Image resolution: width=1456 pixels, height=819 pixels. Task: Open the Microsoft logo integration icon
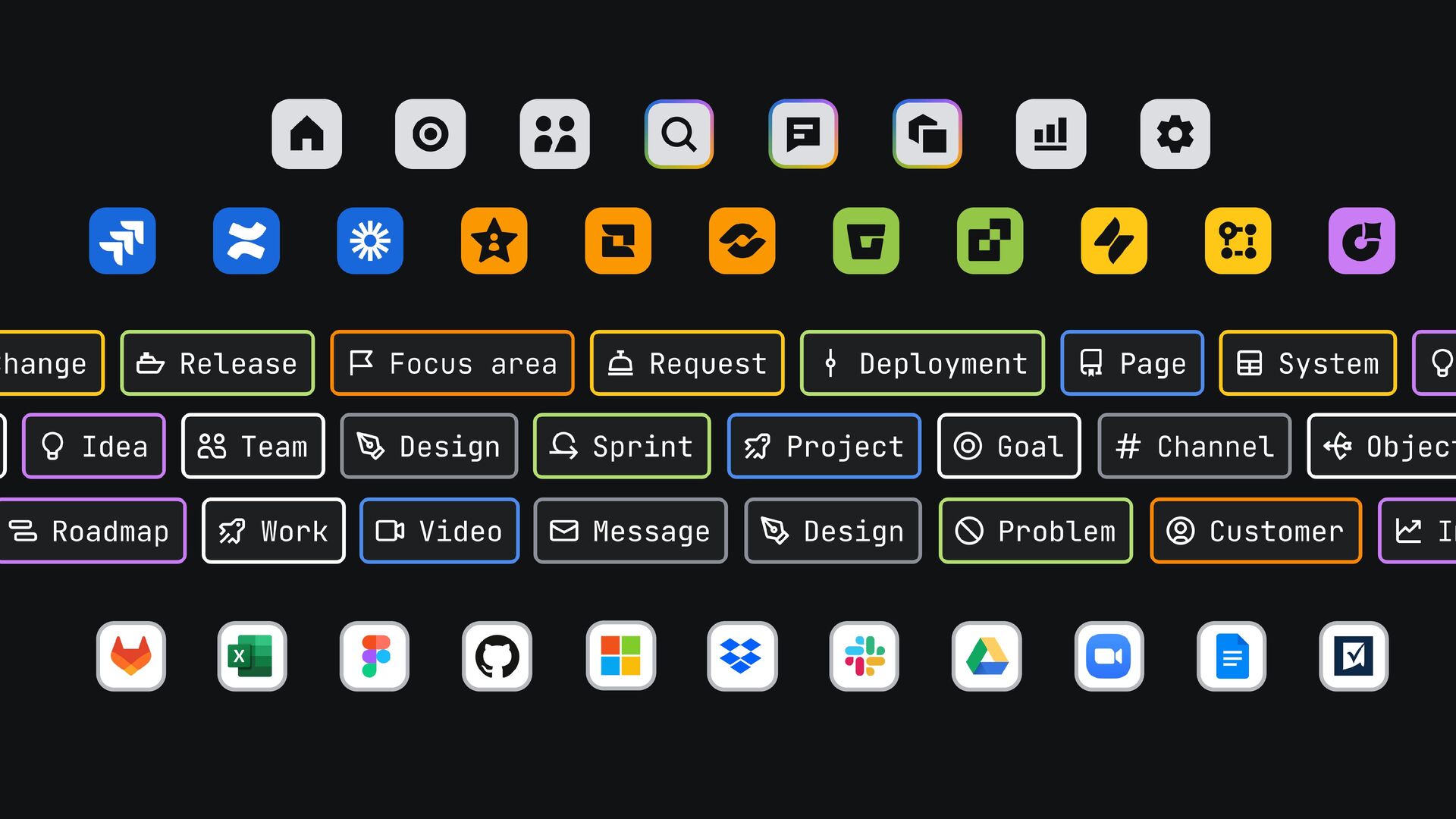(621, 657)
